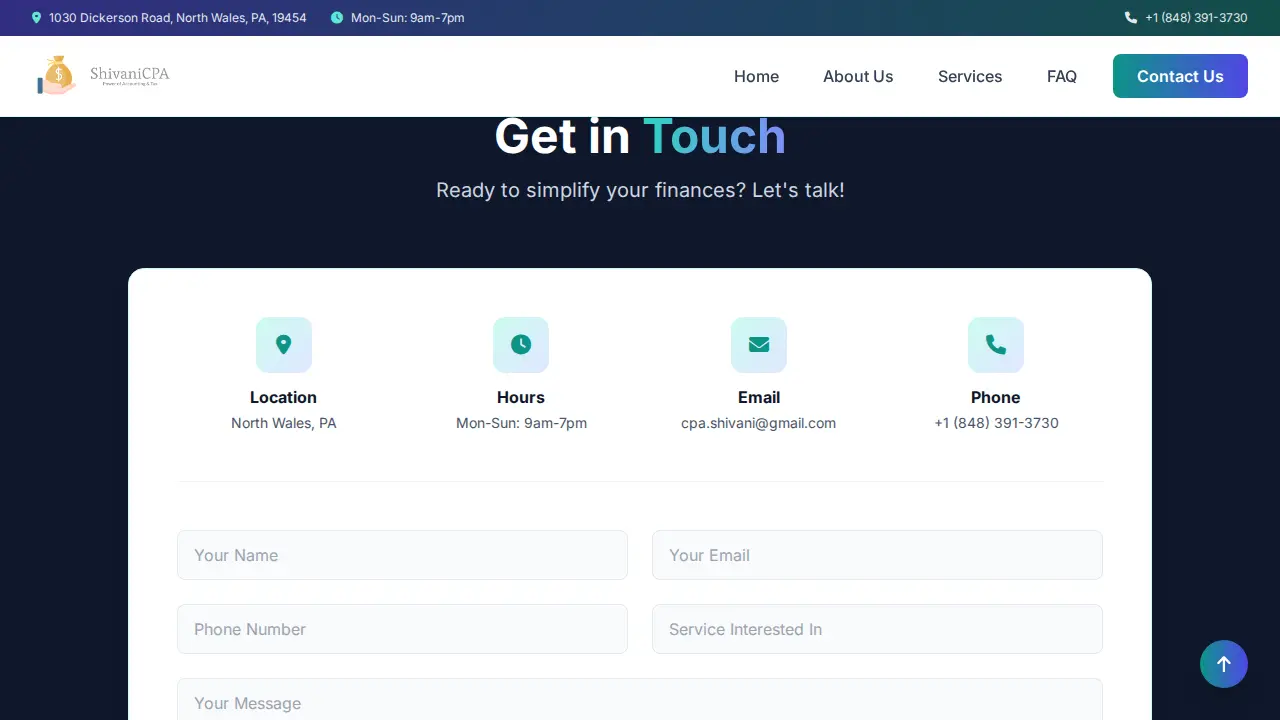
Task: Click the ShivaniCPA money bag logo
Action: click(104, 76)
